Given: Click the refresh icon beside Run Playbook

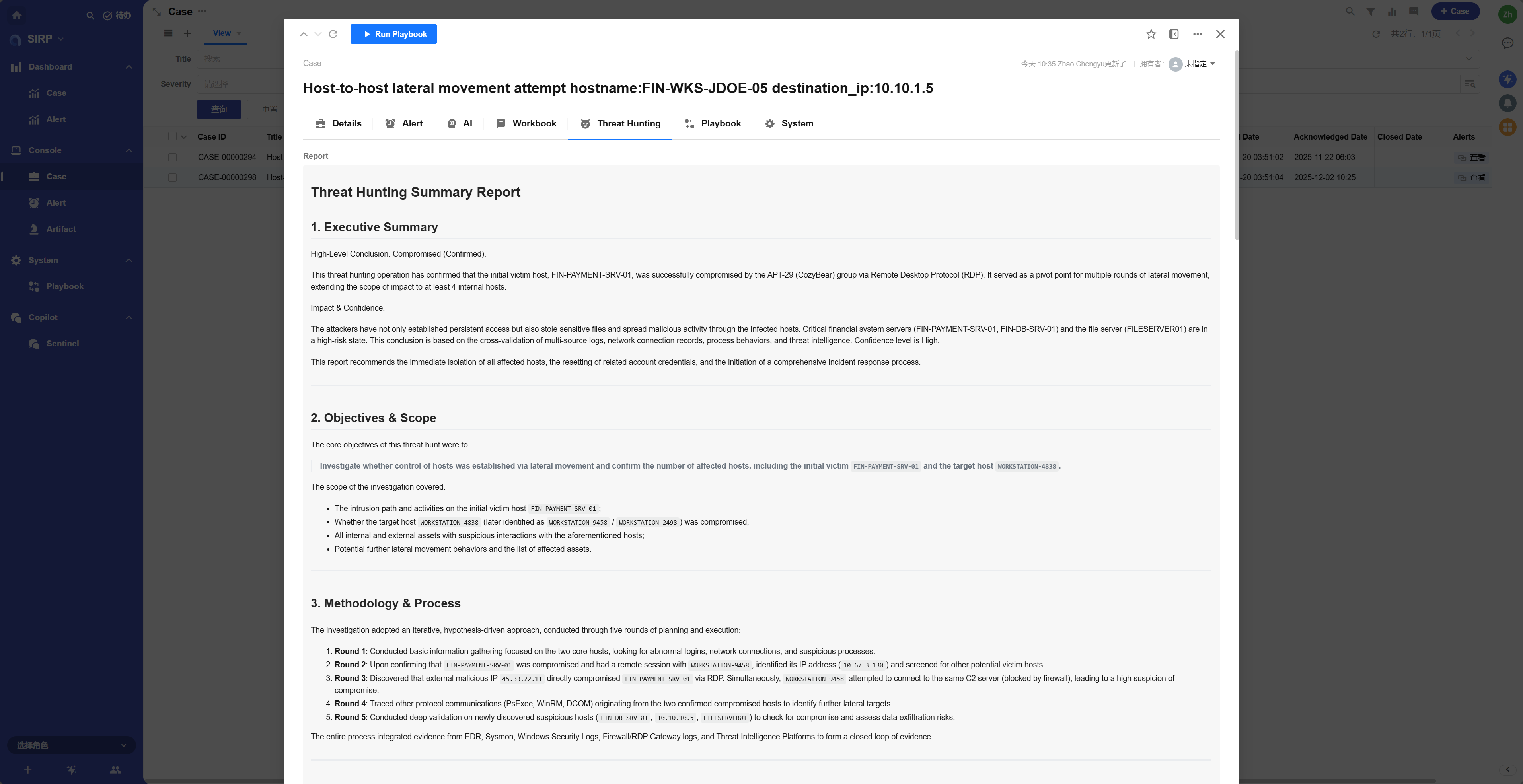Looking at the screenshot, I should tap(333, 34).
